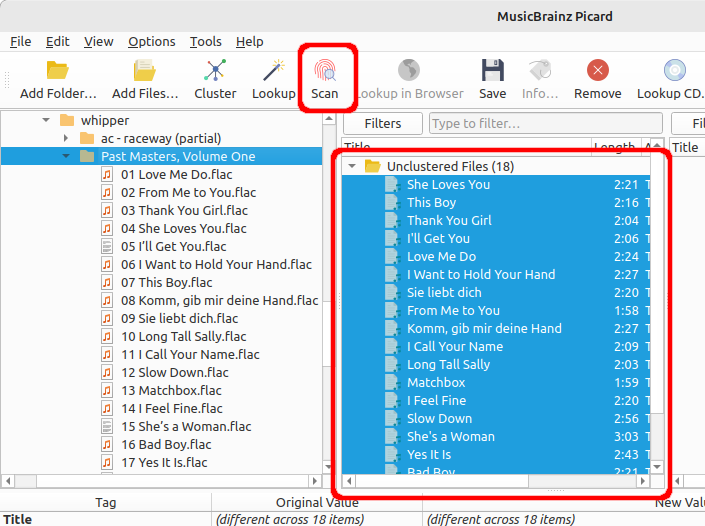Click the Type to filter search field

(x=546, y=123)
